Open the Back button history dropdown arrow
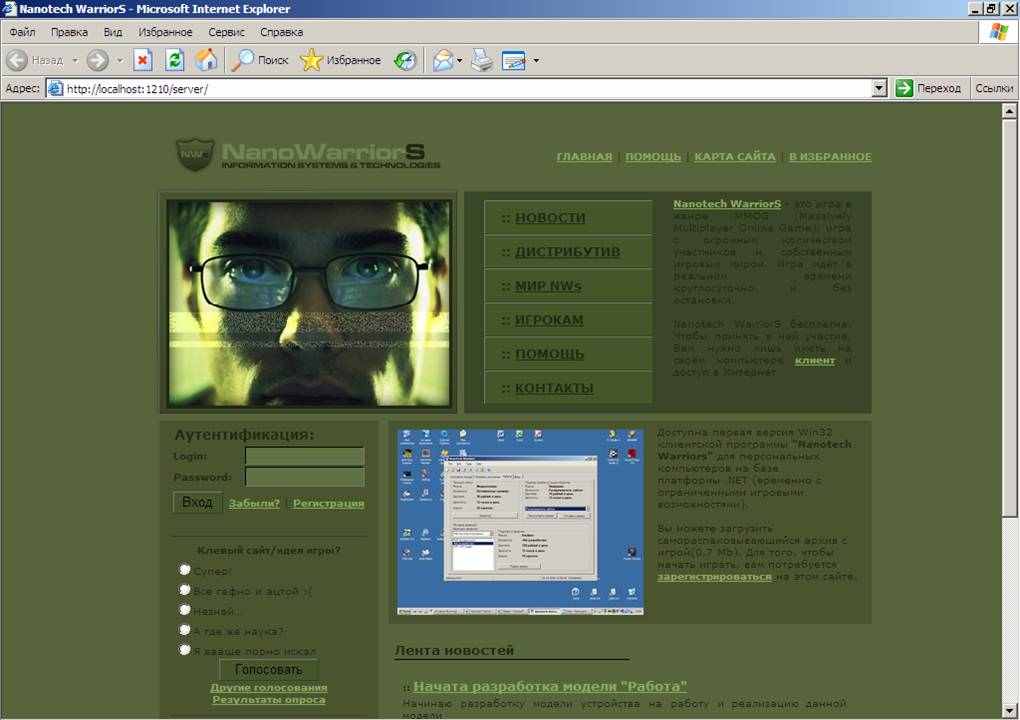The width and height of the screenshot is (1020, 720). [74, 60]
